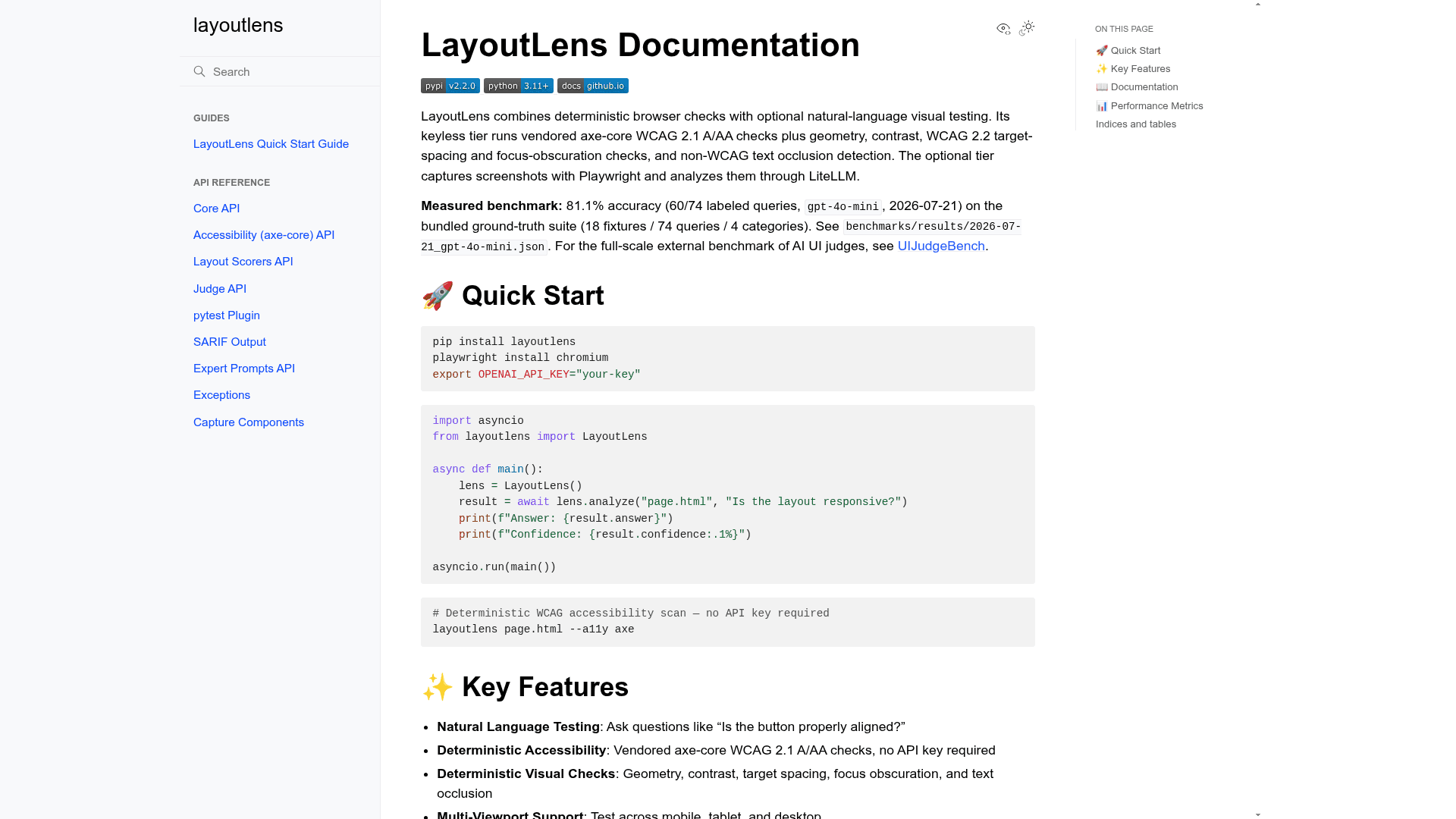The image size is (1456, 819).
Task: Click 'Deterministic Accessibility' feature text
Action: pos(521,750)
